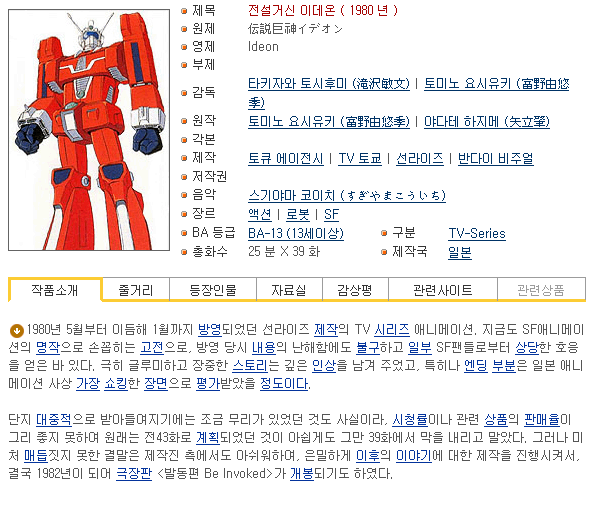Open the TV 토쿄 link
This screenshot has height=514, width=608.
point(360,159)
